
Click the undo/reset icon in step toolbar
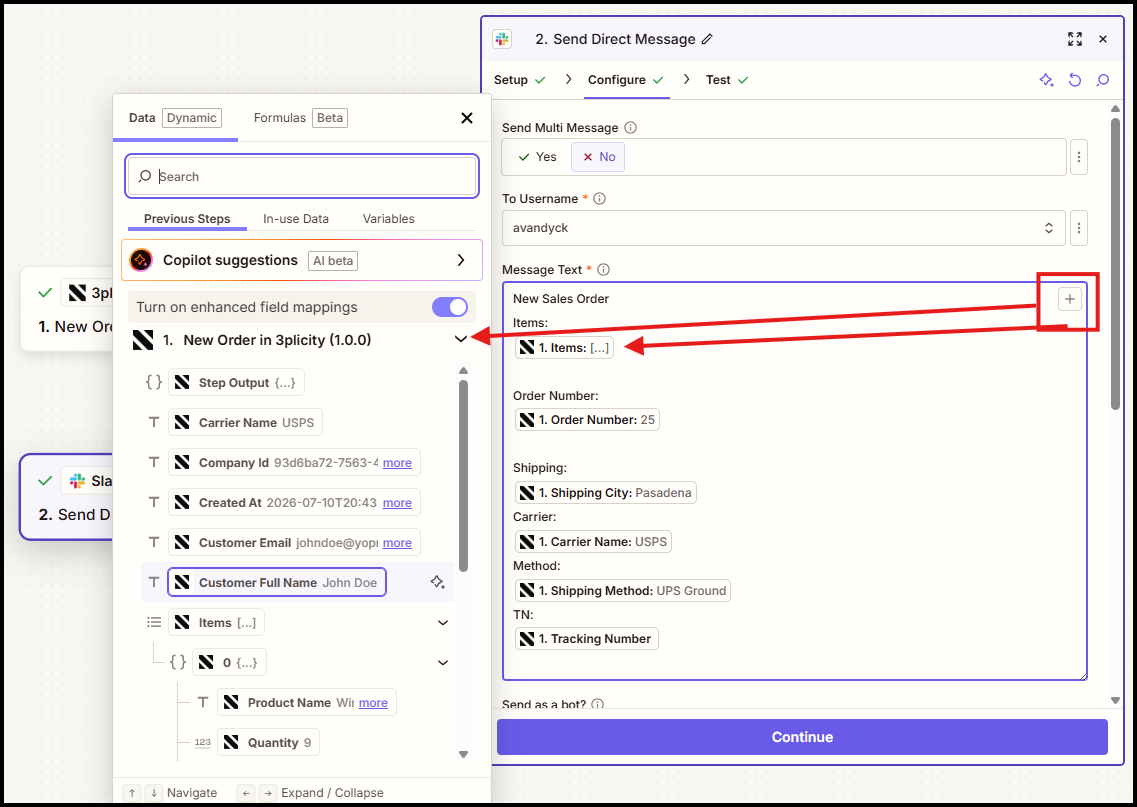pos(1075,80)
